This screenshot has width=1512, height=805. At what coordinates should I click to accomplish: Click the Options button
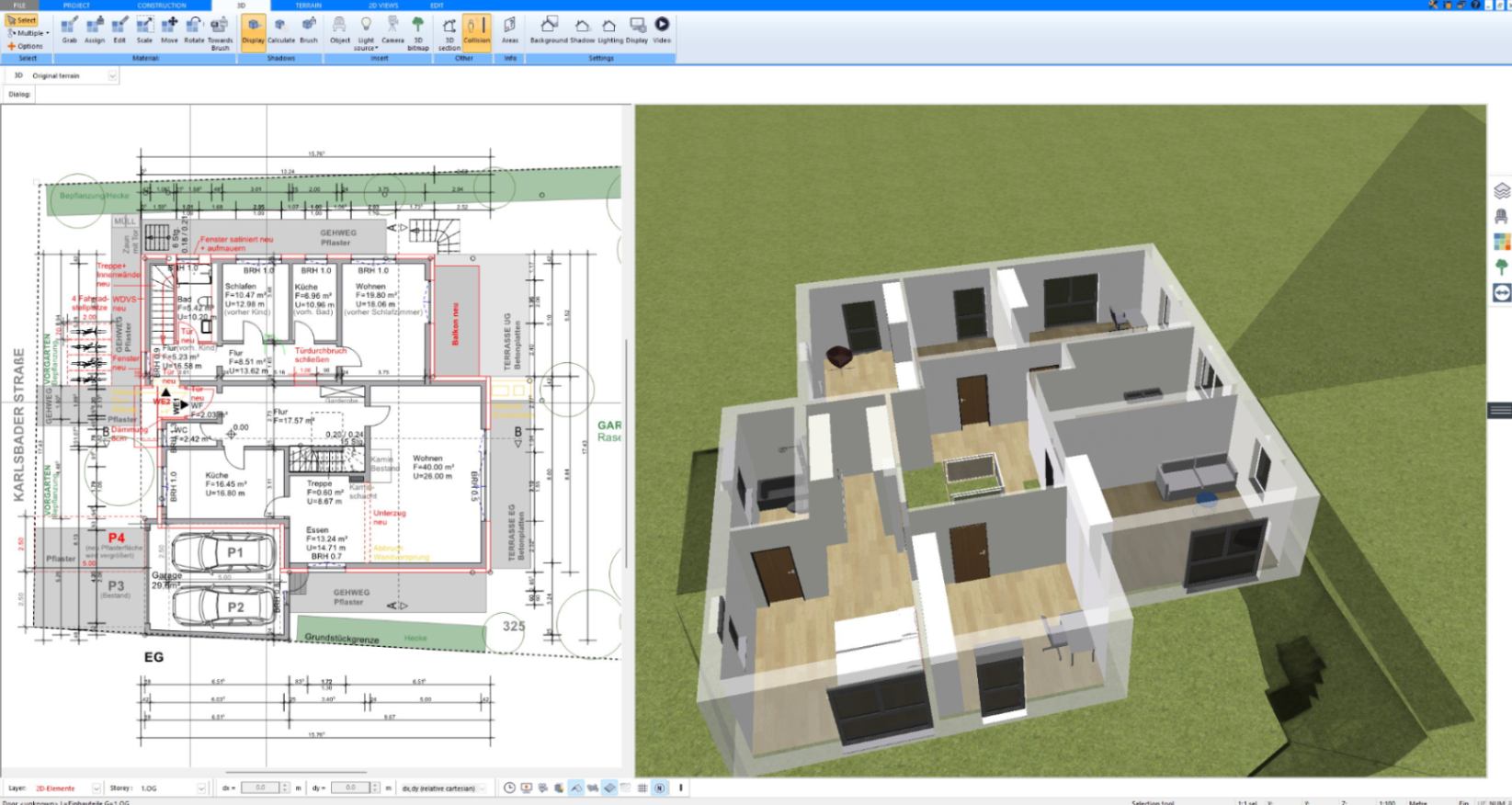point(25,46)
